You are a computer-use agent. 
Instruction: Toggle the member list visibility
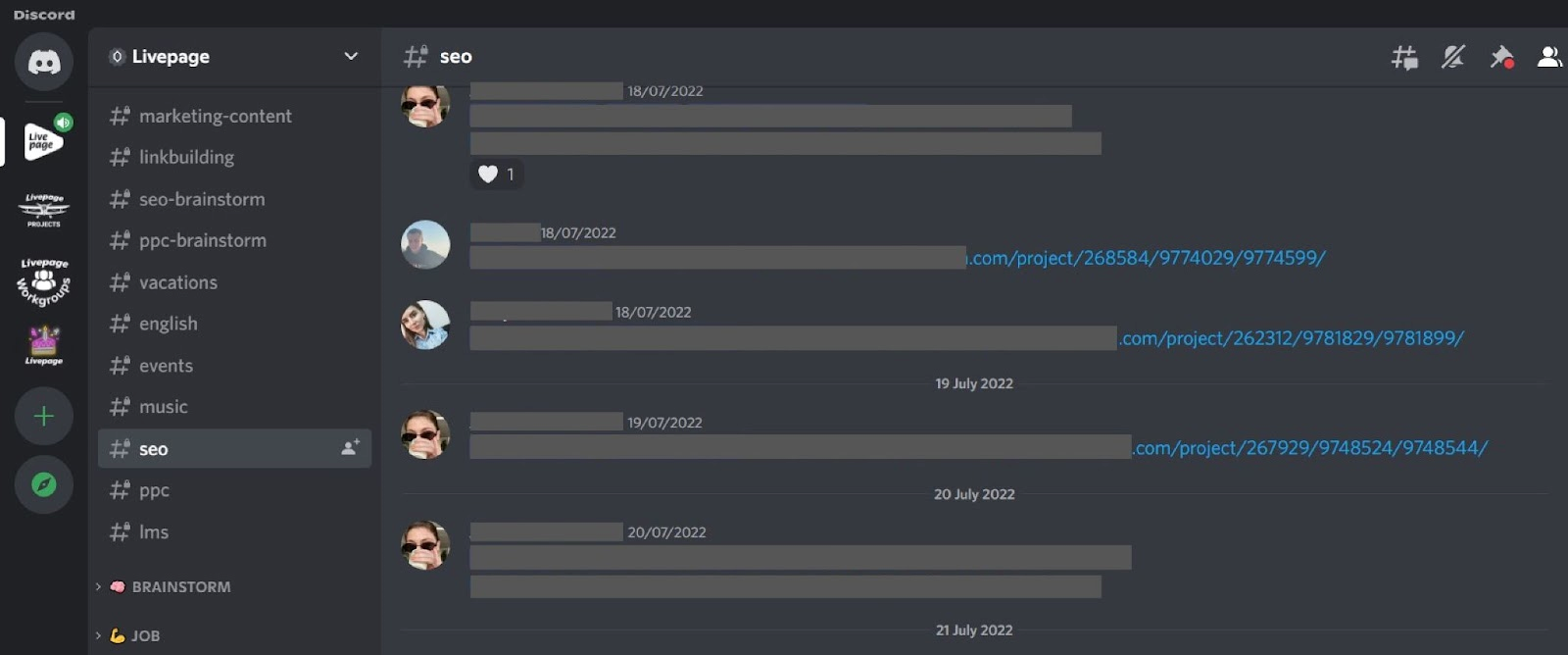1549,58
